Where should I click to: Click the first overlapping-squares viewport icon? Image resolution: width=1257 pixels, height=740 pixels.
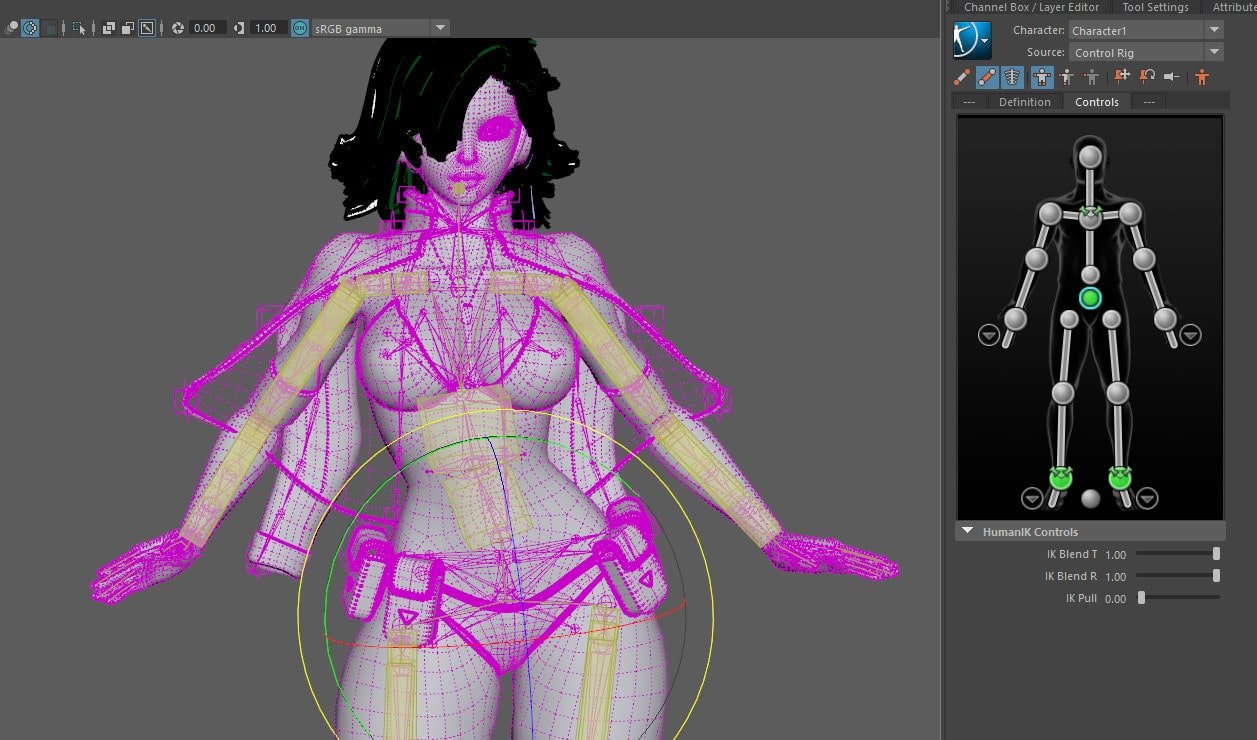[109, 28]
